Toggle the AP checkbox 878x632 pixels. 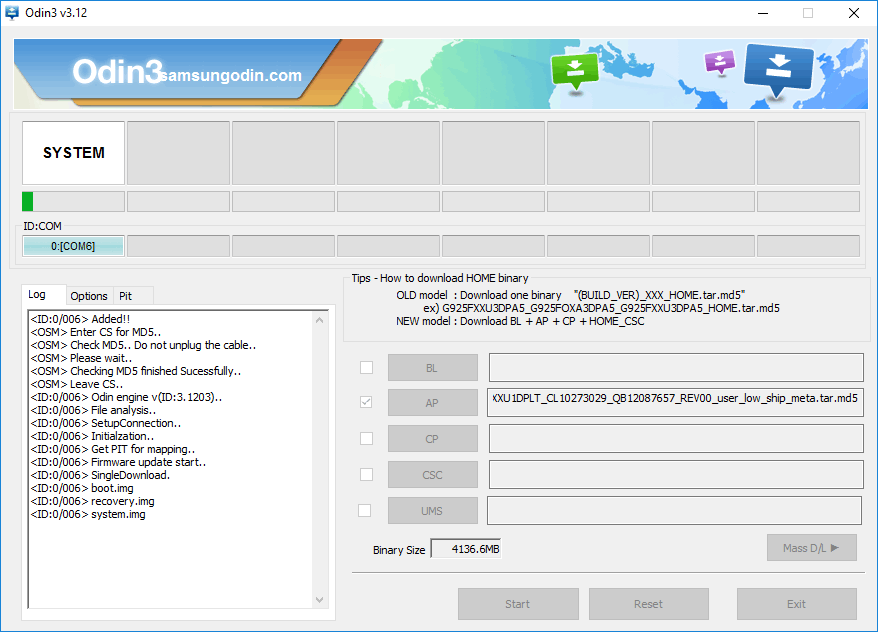click(x=366, y=402)
